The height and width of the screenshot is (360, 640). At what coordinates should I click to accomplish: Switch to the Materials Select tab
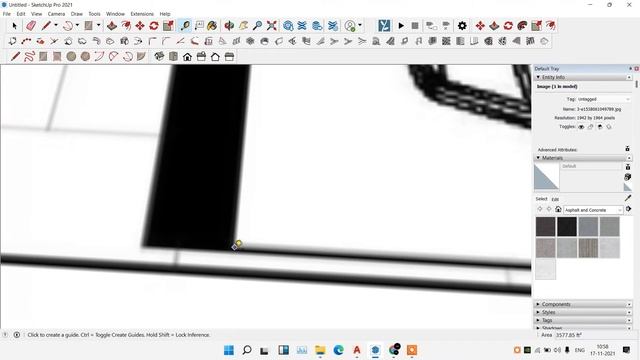click(x=541, y=199)
